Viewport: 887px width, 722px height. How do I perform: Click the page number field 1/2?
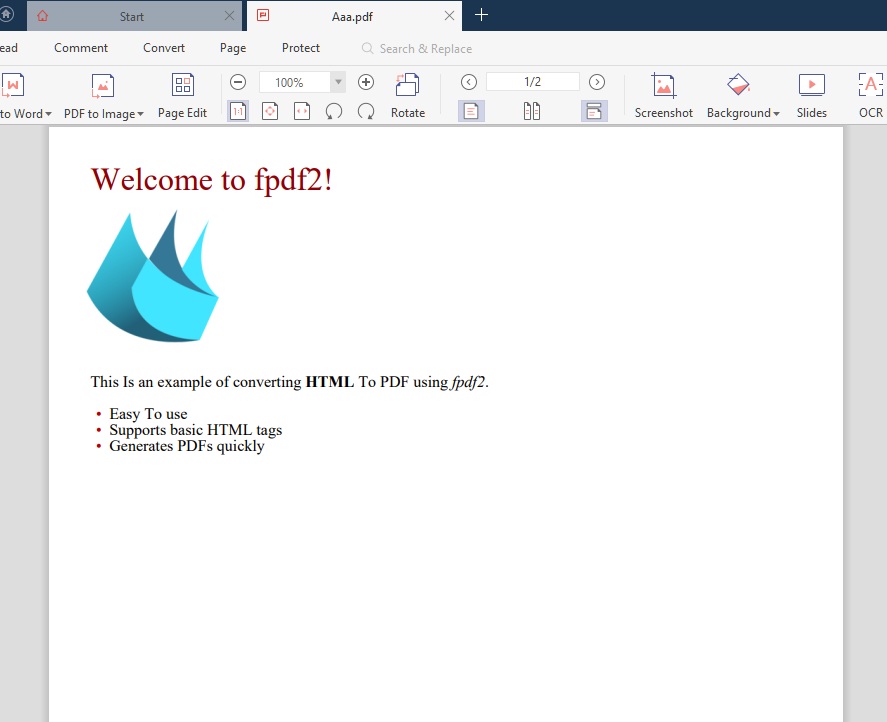[532, 82]
